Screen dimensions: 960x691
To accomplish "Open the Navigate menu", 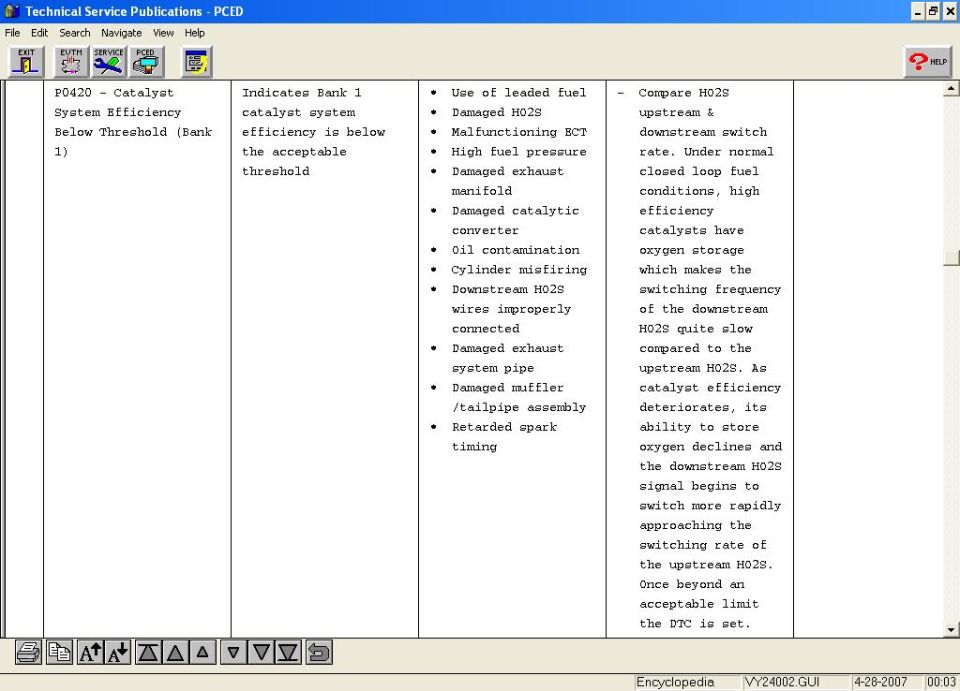I will 121,33.
